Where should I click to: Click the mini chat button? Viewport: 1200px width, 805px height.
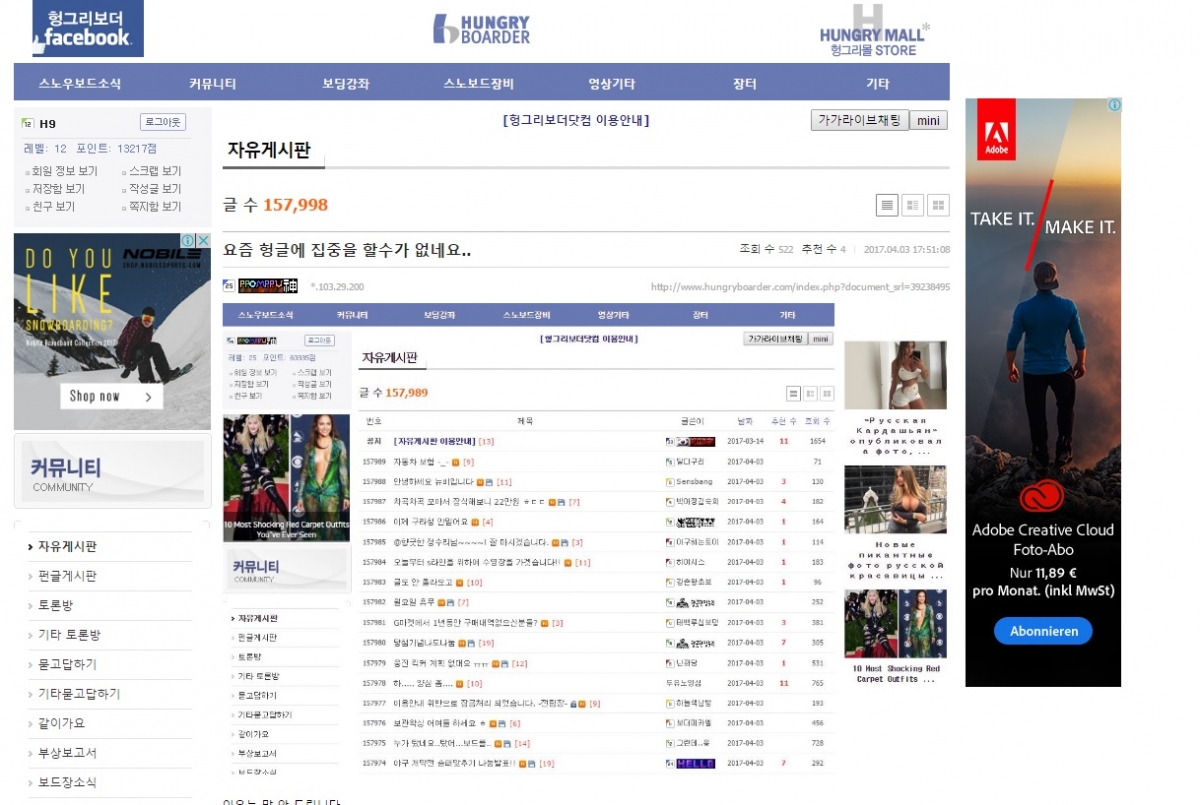[929, 120]
